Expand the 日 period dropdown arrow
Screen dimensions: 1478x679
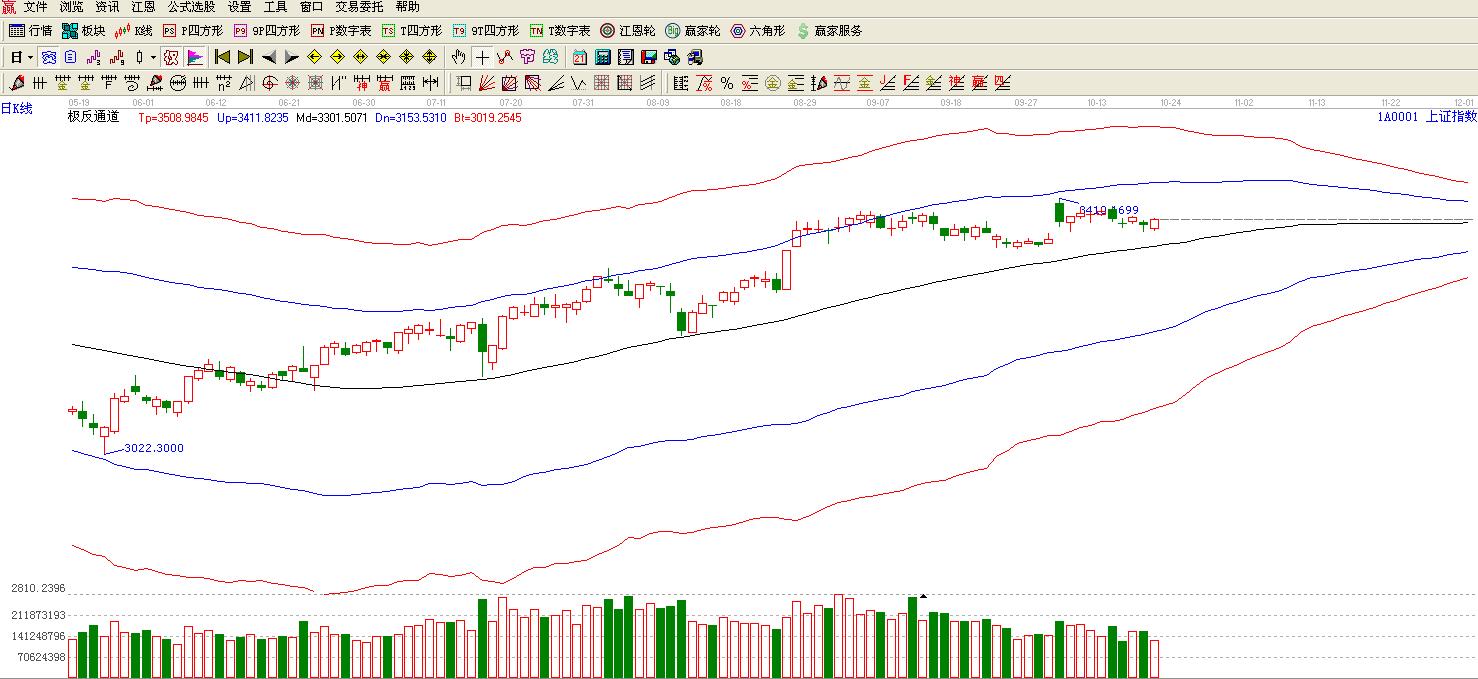30,57
